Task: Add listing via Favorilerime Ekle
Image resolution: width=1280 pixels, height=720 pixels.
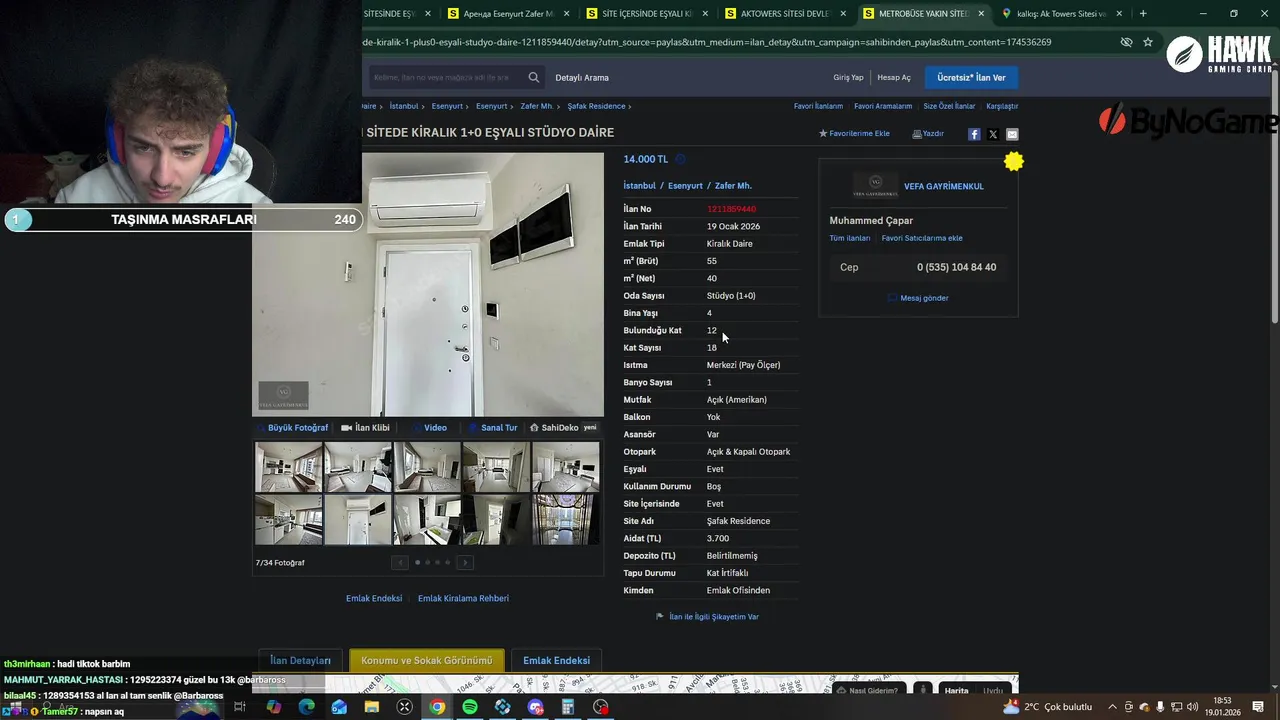Action: 854,134
